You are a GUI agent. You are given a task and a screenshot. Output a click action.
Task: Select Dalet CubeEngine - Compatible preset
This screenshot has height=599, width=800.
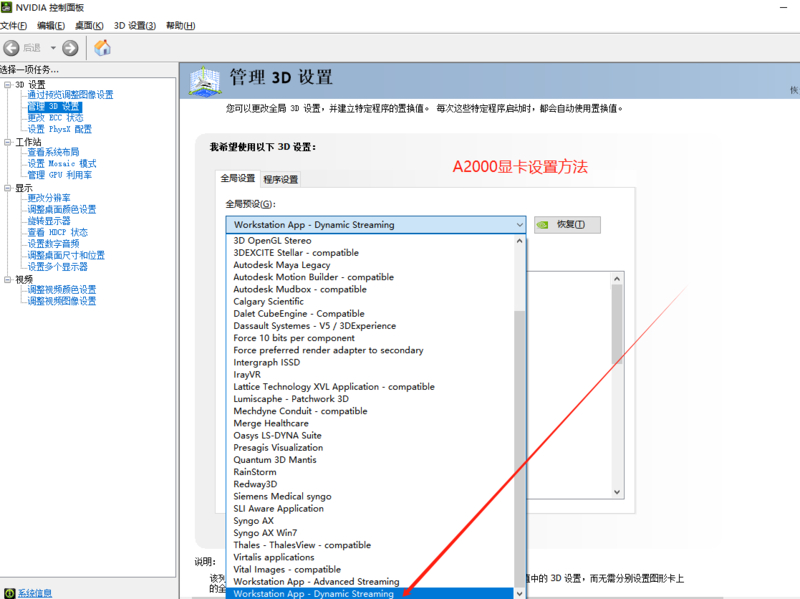(x=370, y=314)
